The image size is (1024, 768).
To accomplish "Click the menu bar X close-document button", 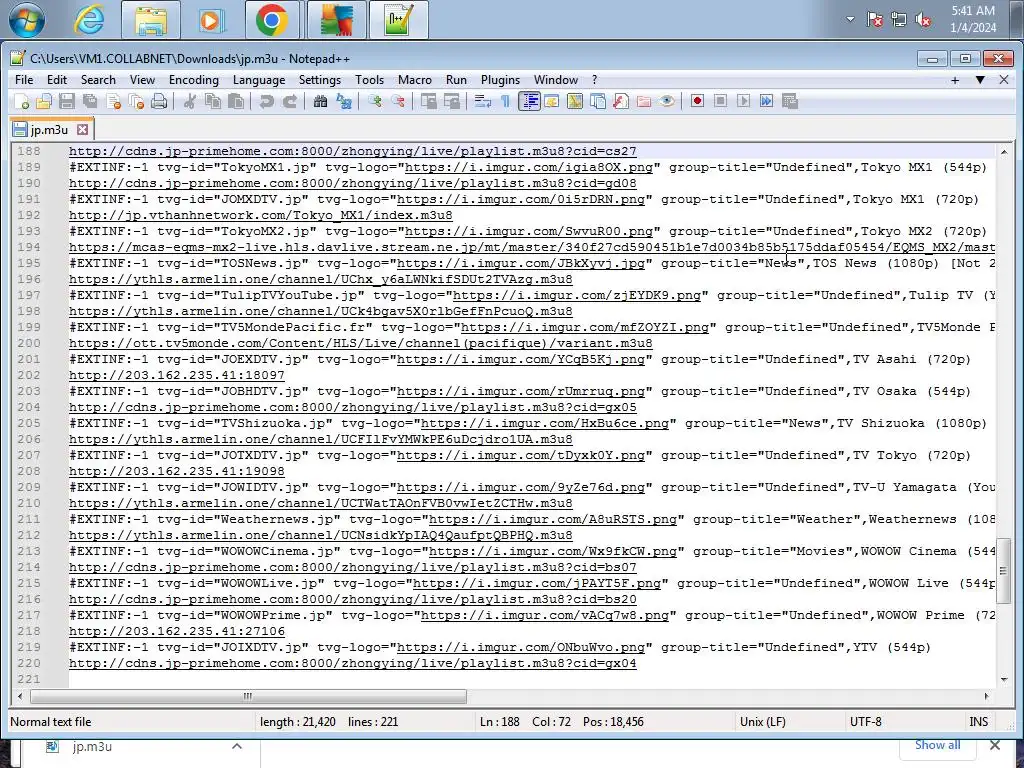I will (x=1004, y=80).
